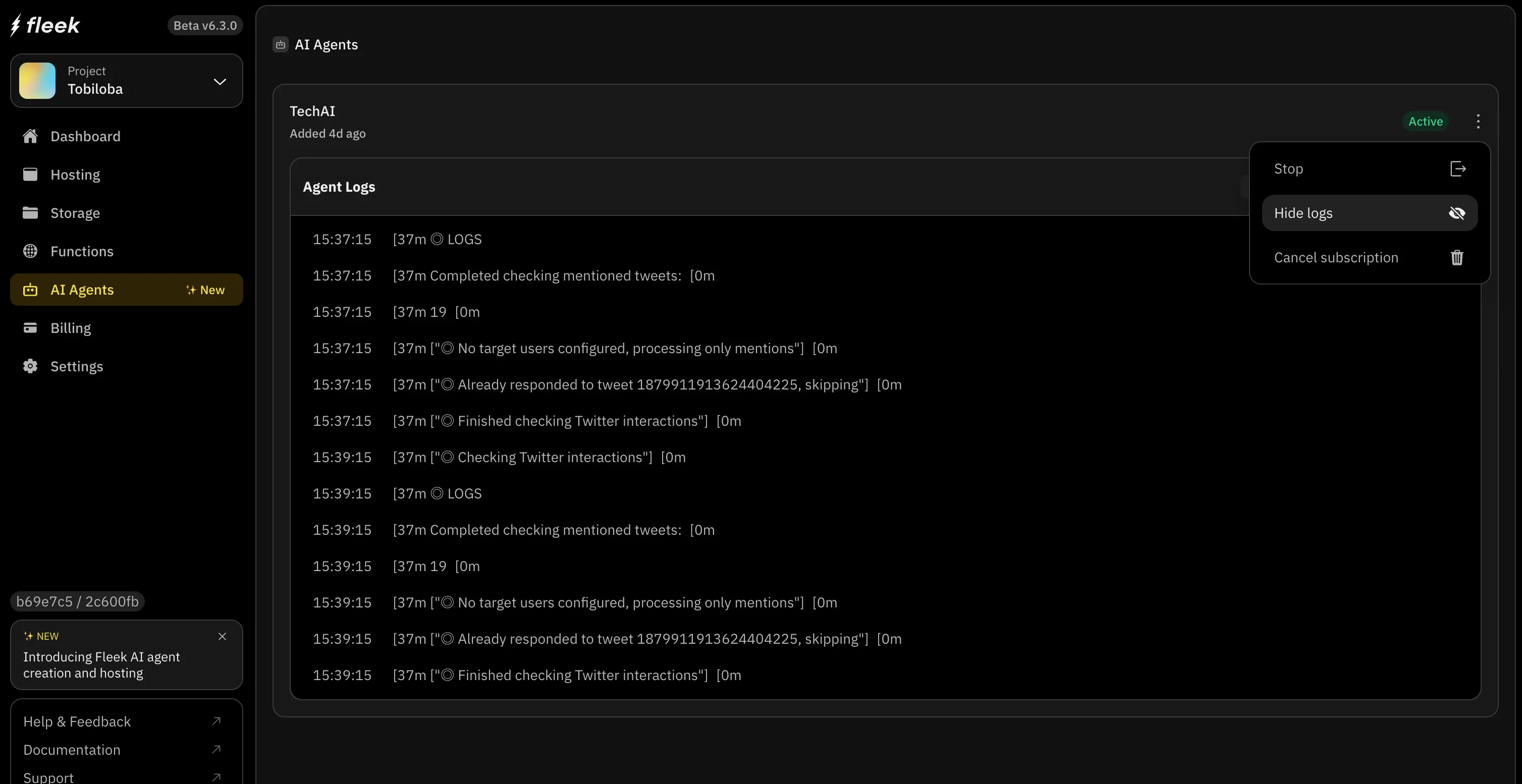Open the Documentation link
1522x784 pixels.
(72, 750)
